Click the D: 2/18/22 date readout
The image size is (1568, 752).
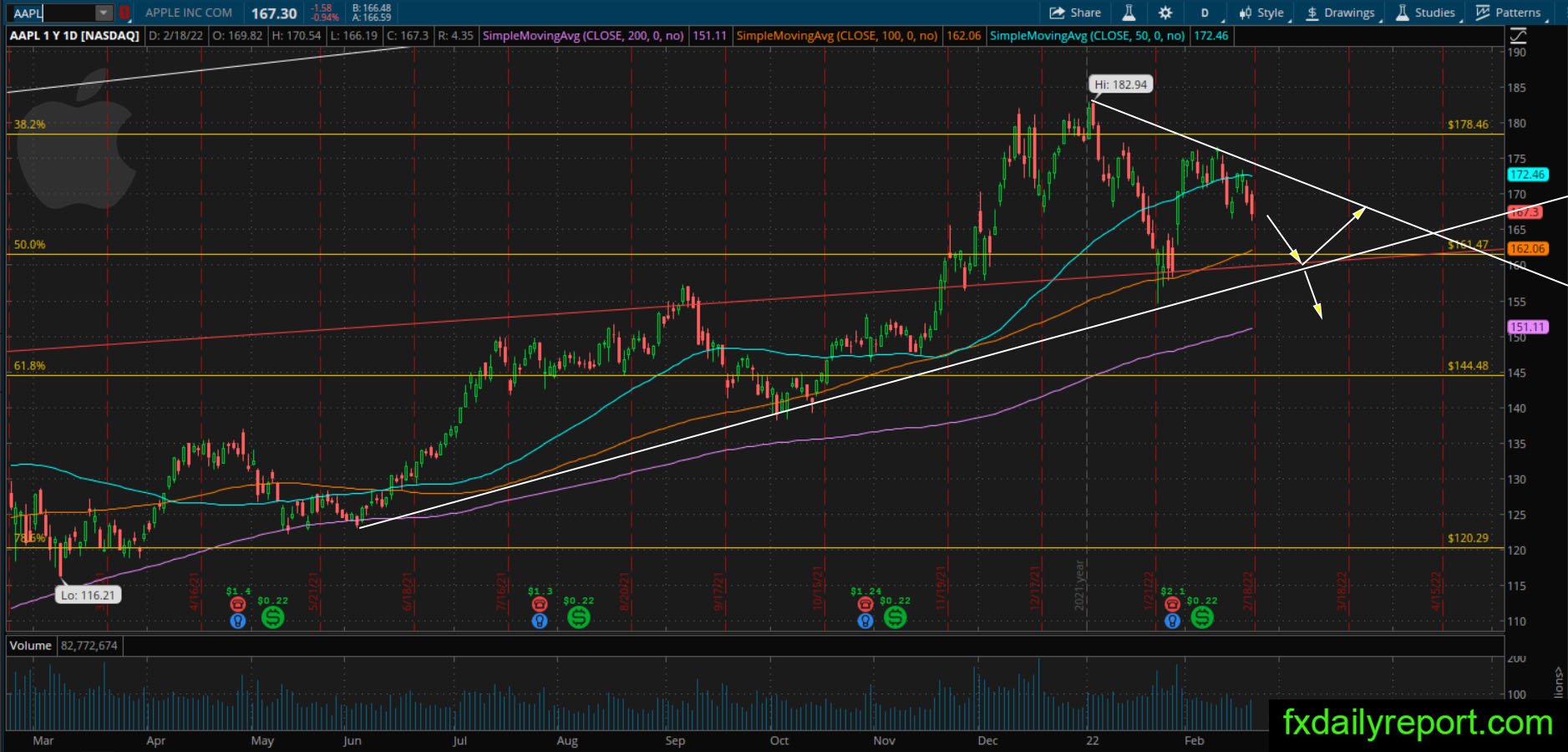(x=176, y=36)
